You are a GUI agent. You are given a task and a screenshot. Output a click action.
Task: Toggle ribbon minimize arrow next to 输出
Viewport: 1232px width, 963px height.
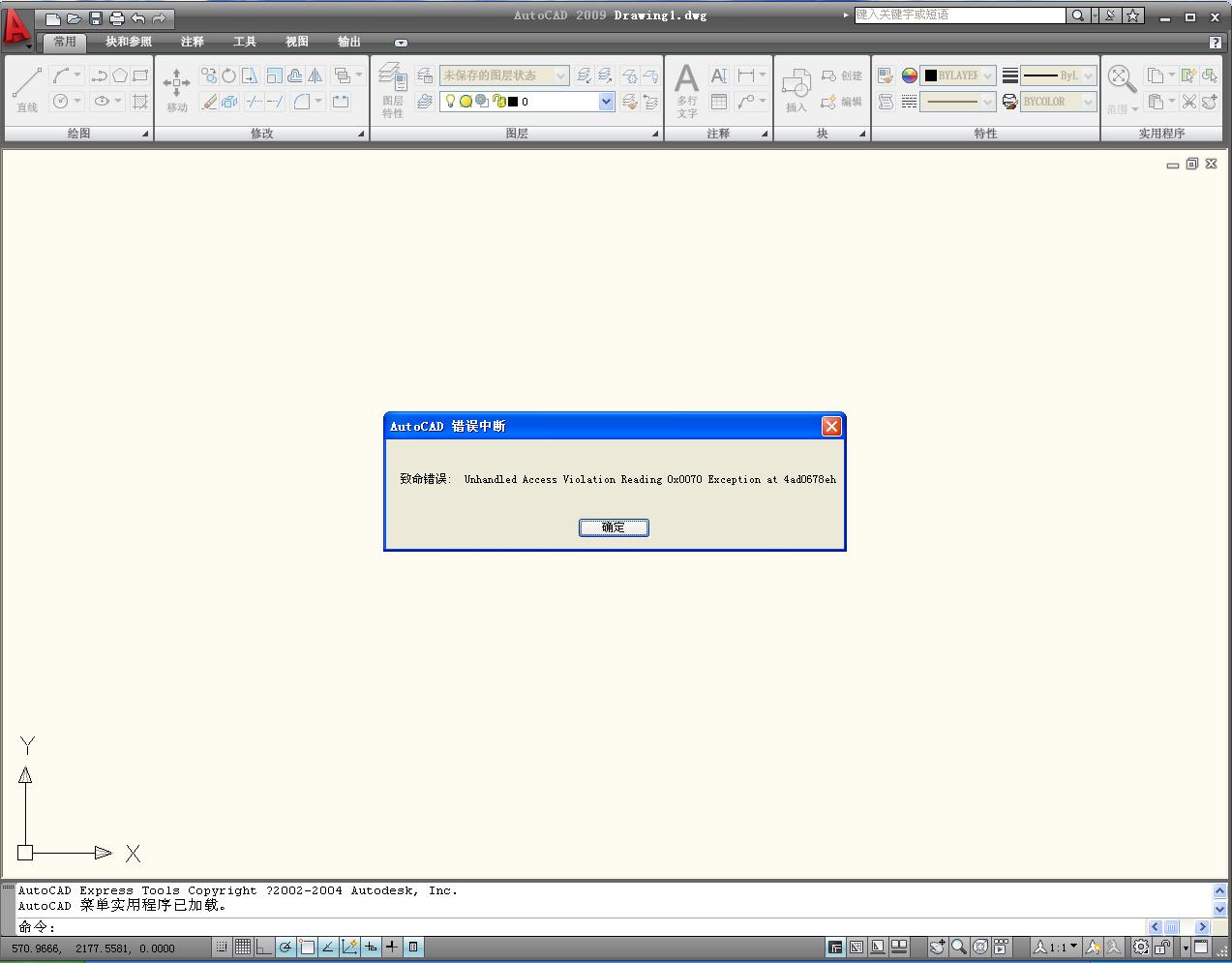(x=401, y=43)
